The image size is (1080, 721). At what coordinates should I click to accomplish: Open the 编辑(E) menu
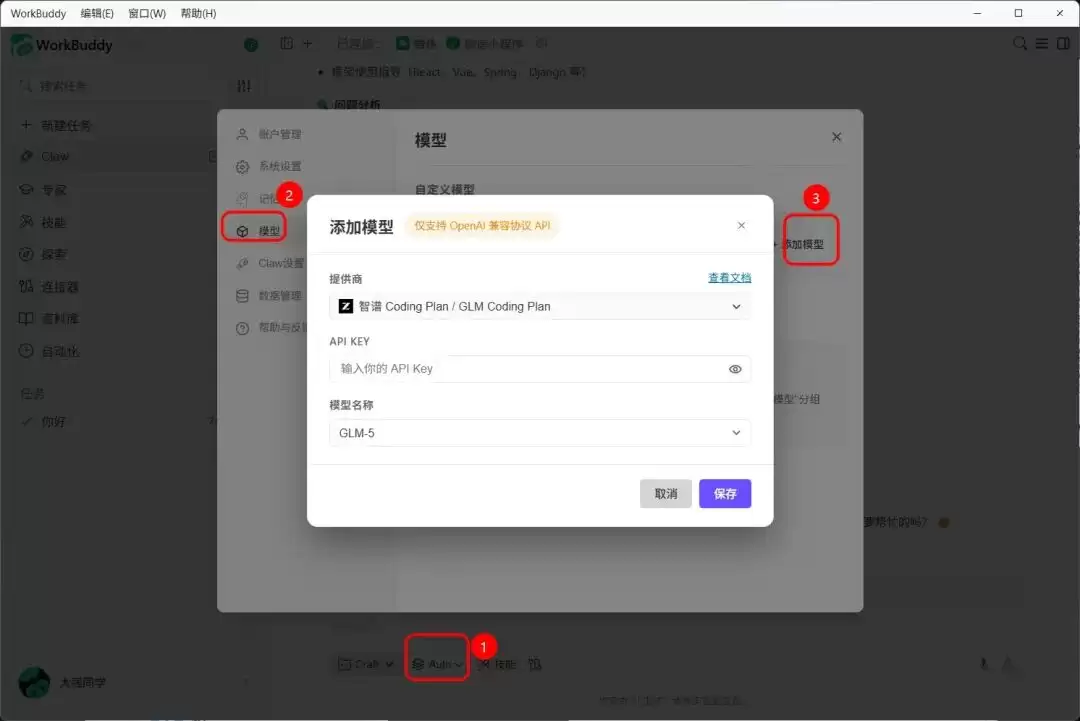click(x=97, y=13)
